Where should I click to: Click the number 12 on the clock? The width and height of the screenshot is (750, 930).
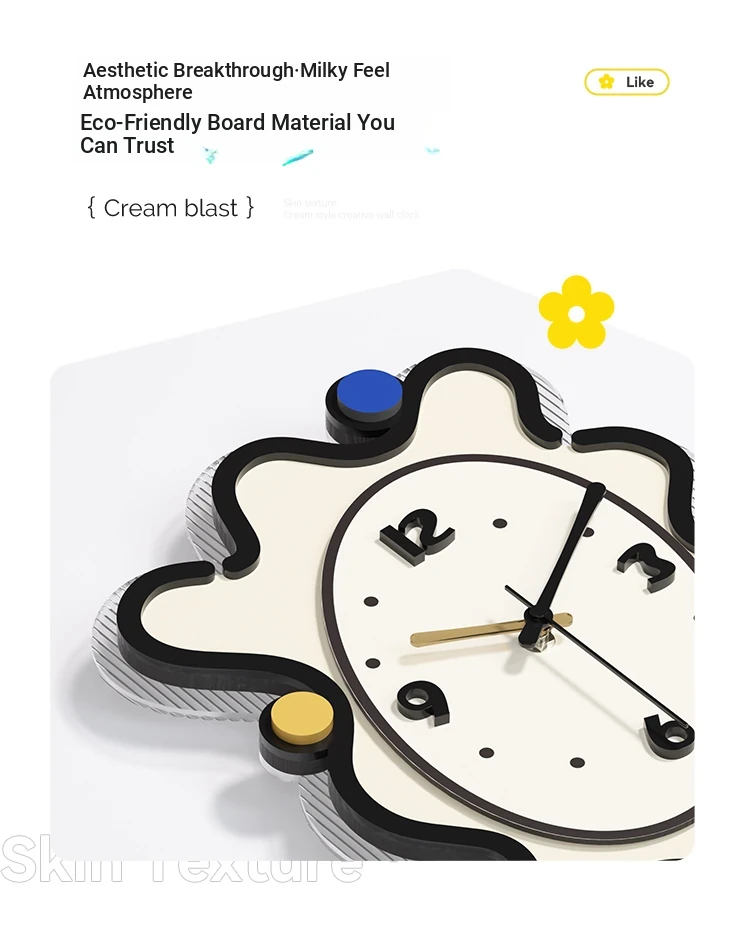click(417, 534)
